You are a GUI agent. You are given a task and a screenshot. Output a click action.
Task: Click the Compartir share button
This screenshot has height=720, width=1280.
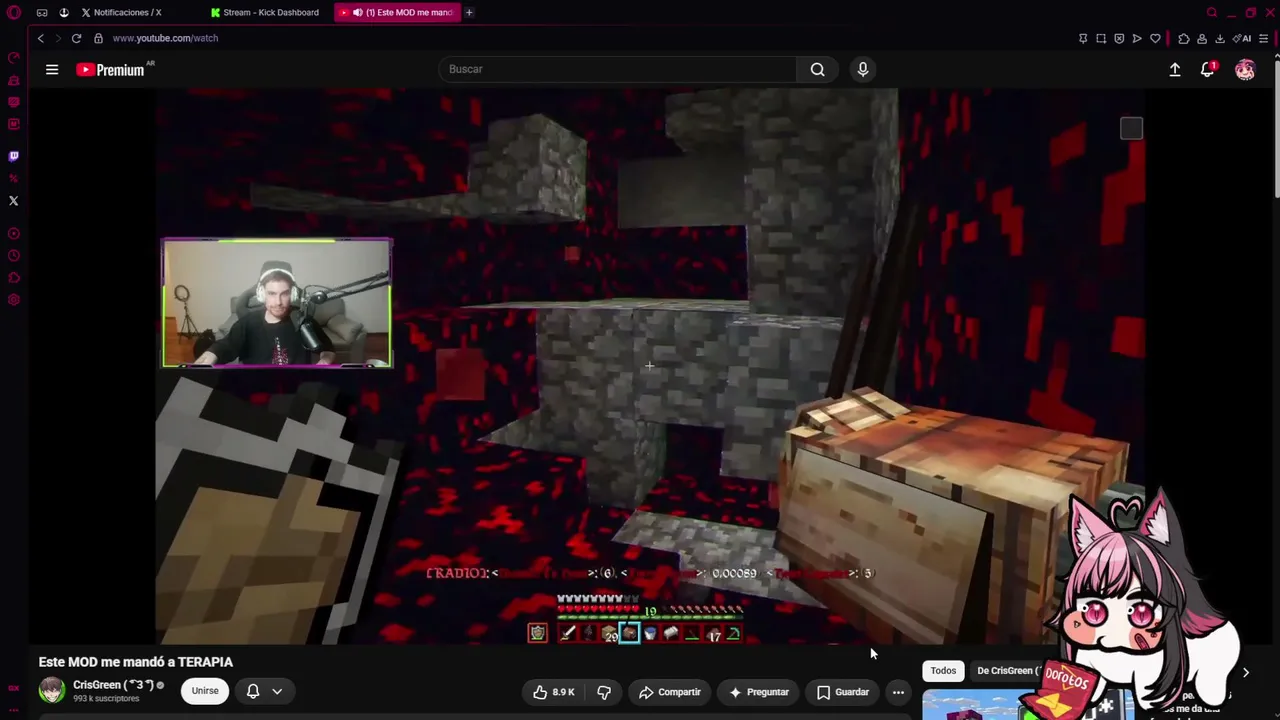coord(670,692)
